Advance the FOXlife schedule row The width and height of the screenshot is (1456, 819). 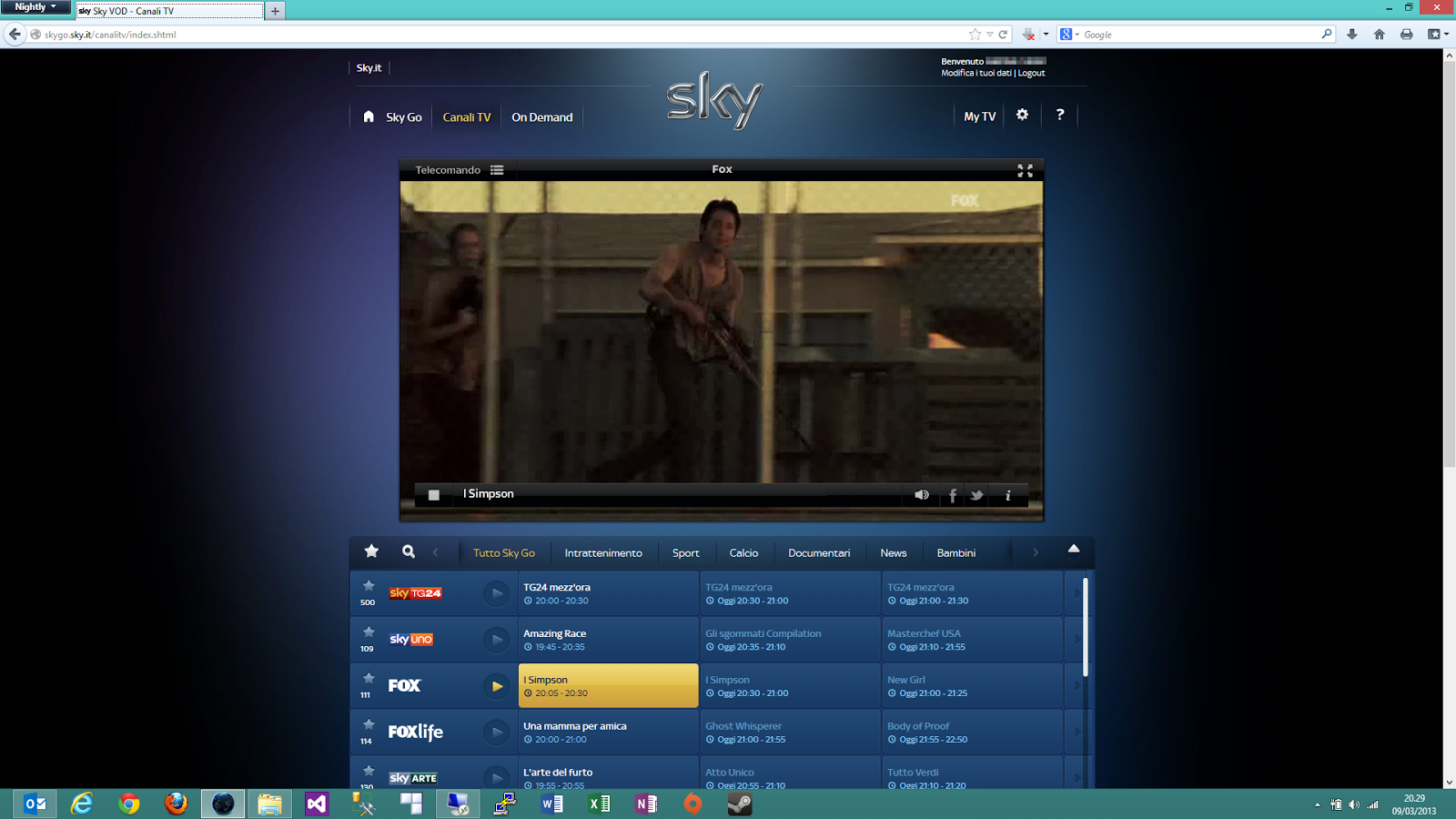click(x=1076, y=733)
